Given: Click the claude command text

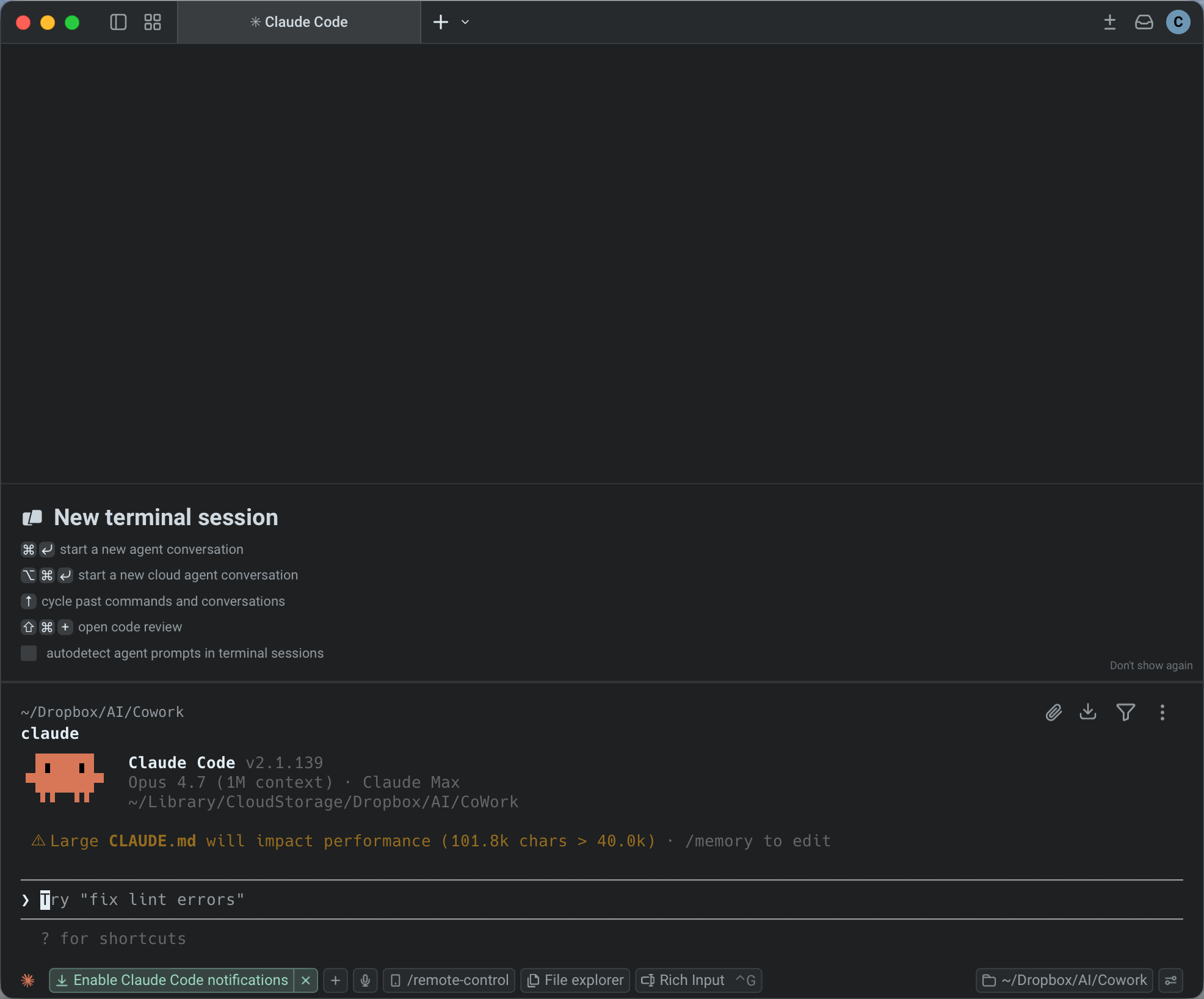Looking at the screenshot, I should [50, 733].
